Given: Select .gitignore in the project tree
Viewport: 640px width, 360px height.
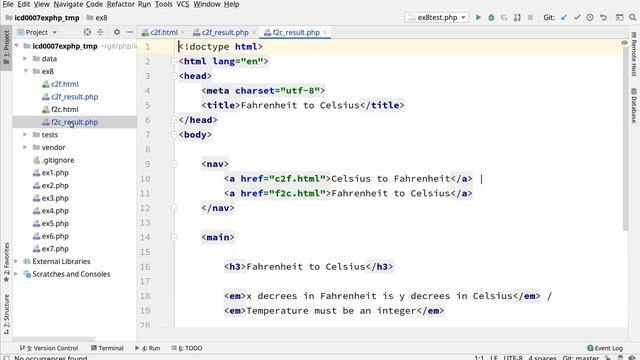Looking at the screenshot, I should pyautogui.click(x=58, y=160).
